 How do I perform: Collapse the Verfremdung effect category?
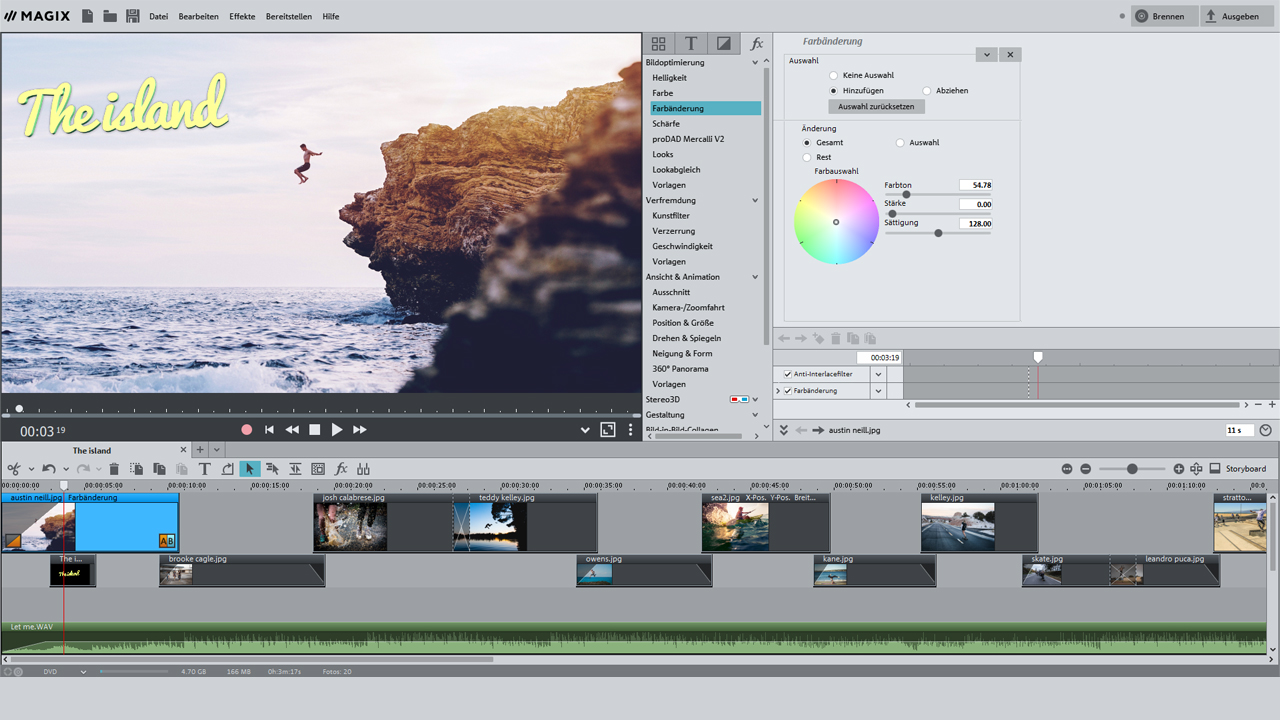[756, 200]
